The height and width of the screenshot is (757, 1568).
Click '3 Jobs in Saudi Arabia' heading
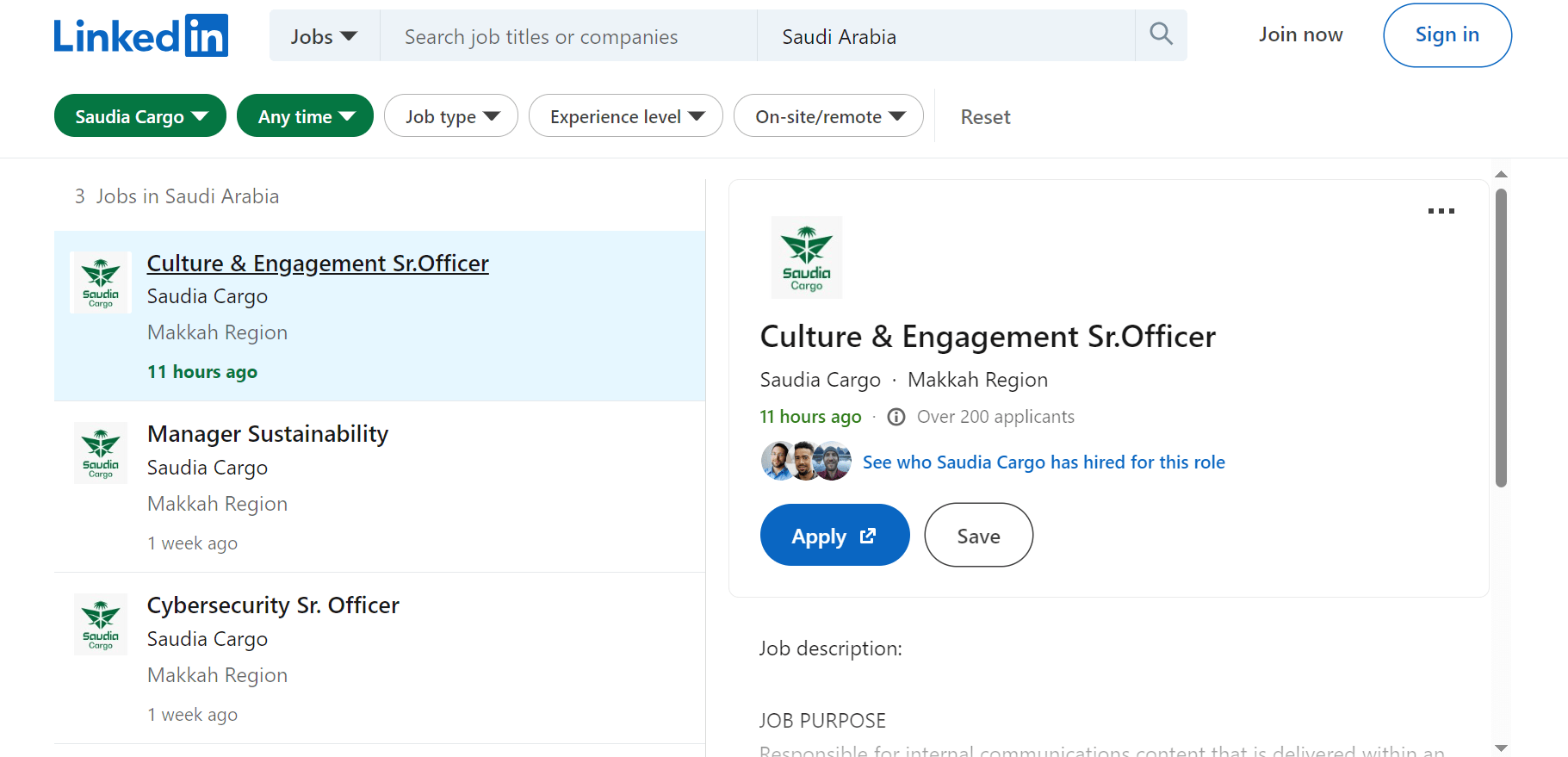(177, 196)
